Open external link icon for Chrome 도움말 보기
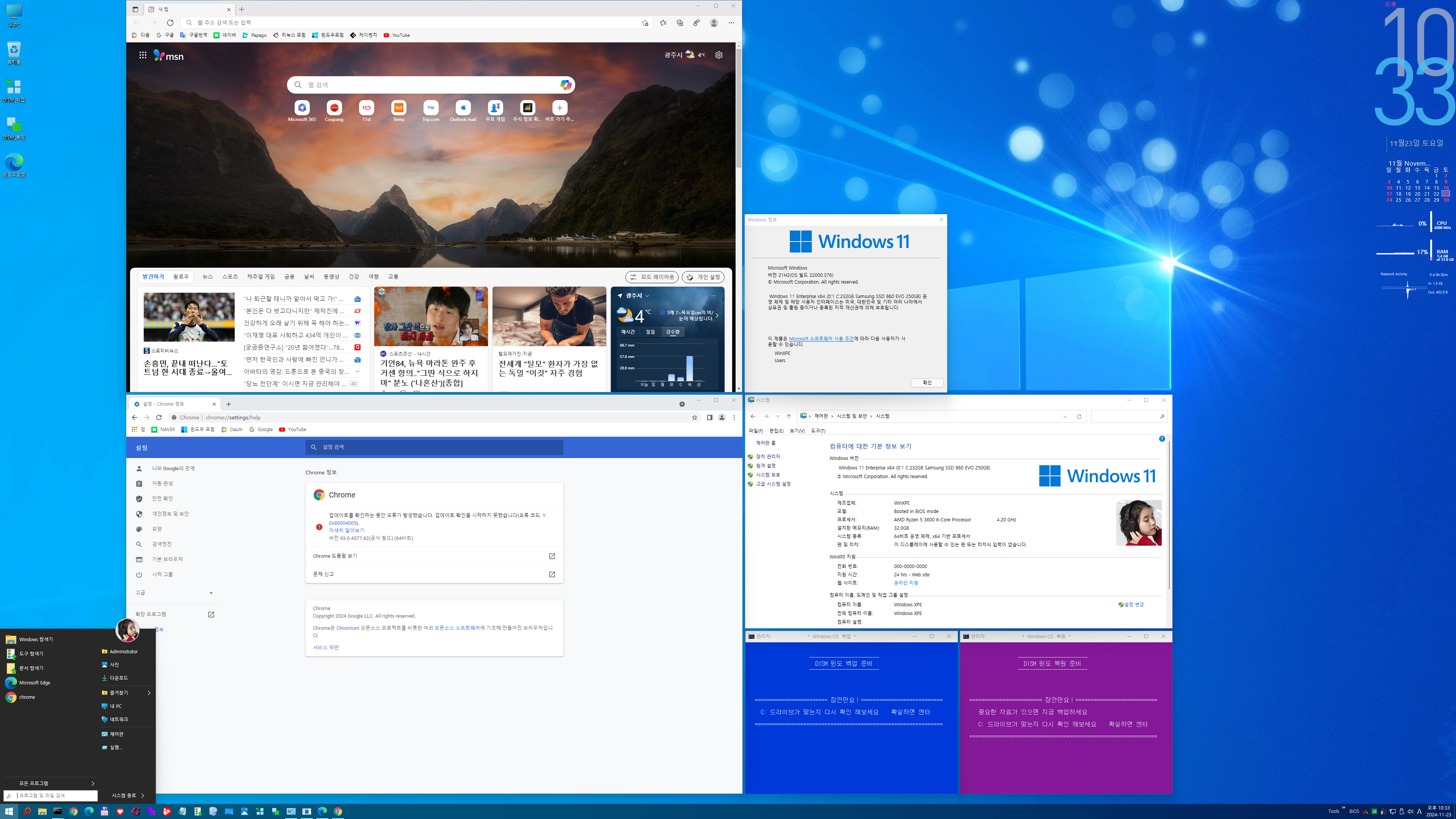The image size is (1456, 819). [552, 556]
